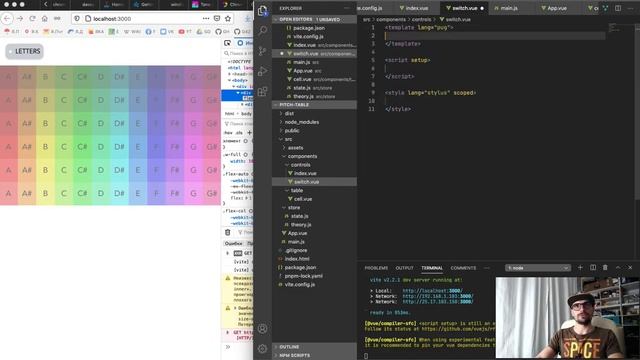Click the top-row green C# cell
The height and width of the screenshot is (360, 640).
tap(82, 77)
